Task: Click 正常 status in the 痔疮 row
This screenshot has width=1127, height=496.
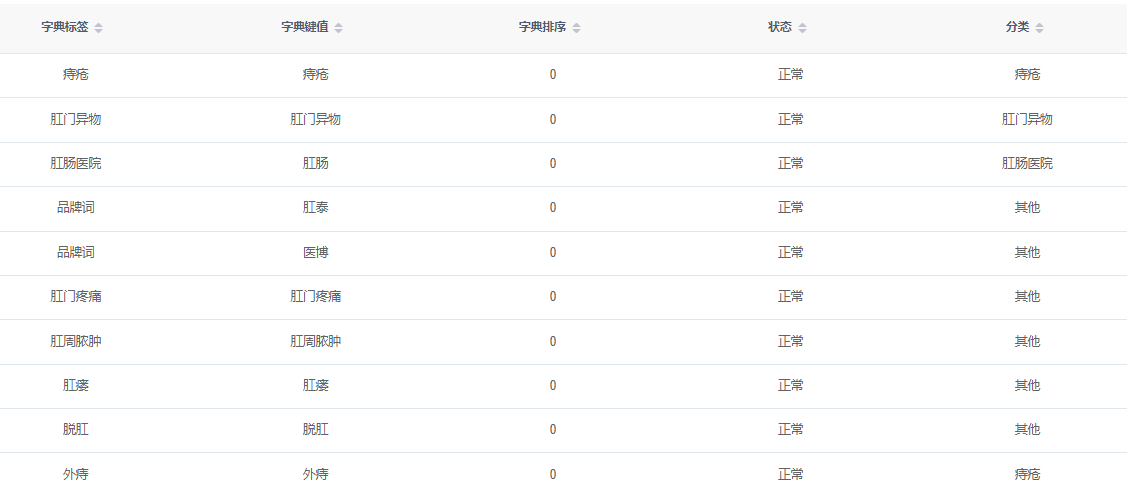Action: tap(791, 75)
